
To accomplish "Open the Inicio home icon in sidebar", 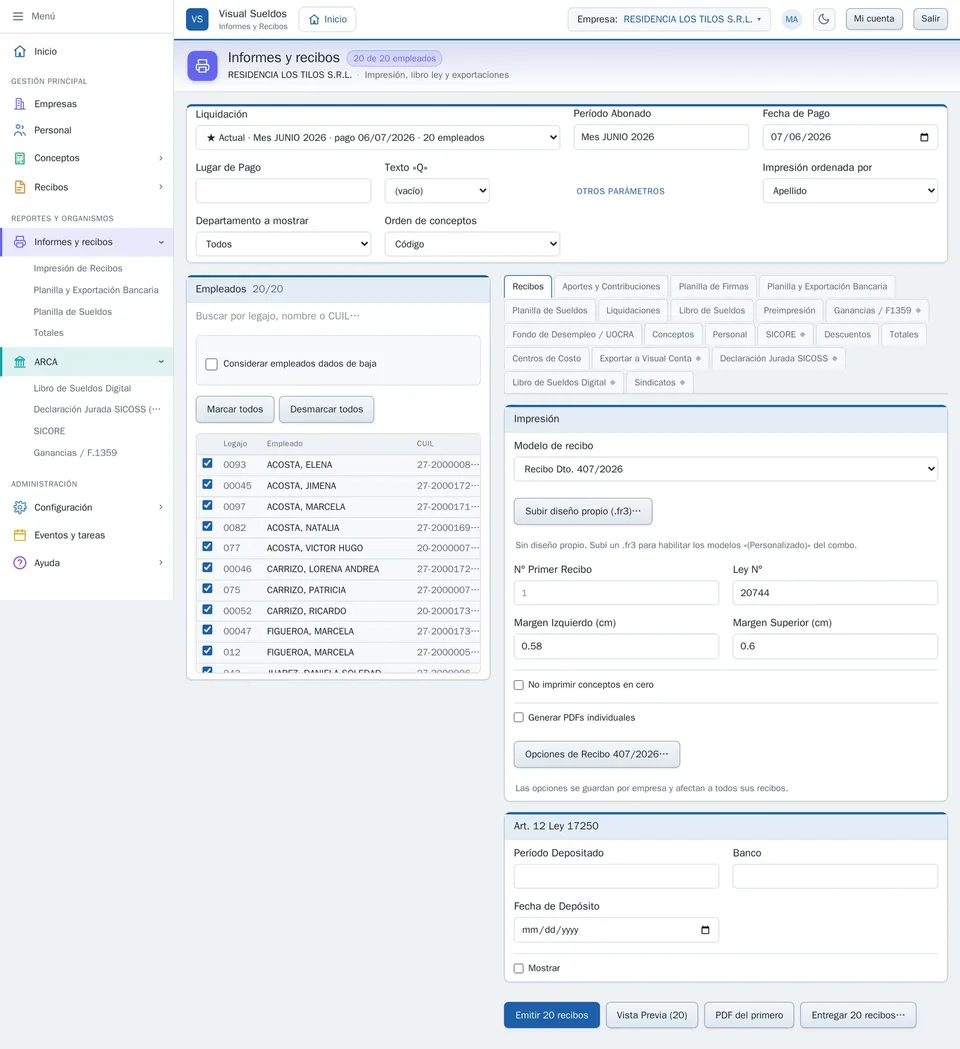I will (20, 52).
